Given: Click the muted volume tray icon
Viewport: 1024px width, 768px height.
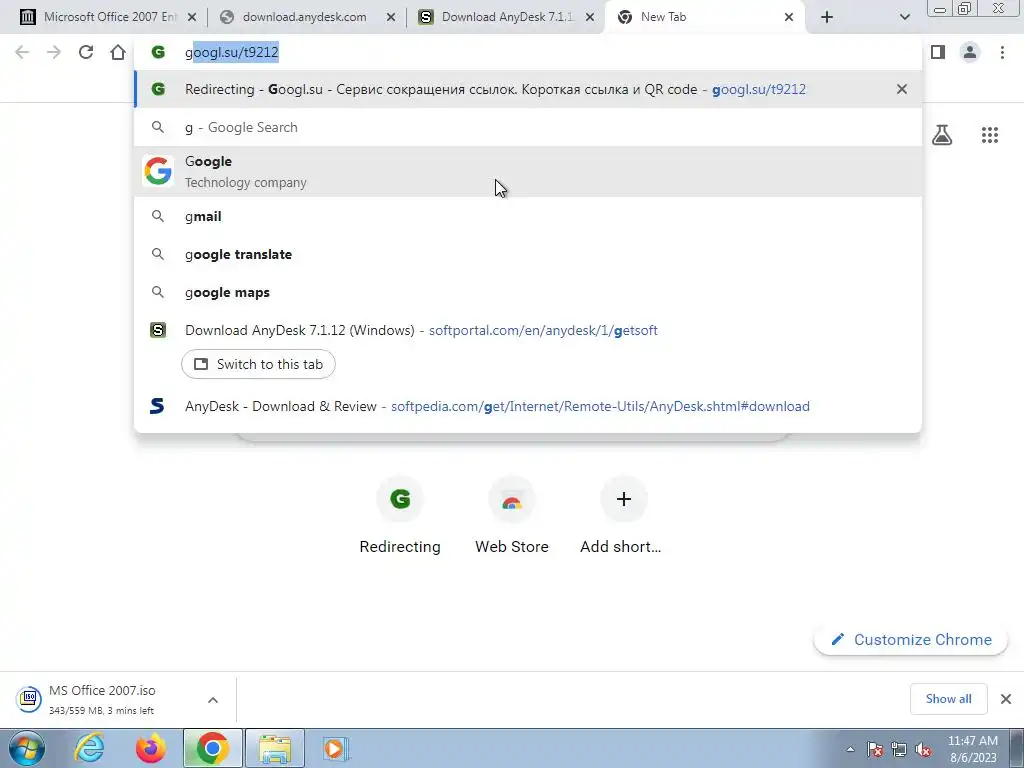Looking at the screenshot, I should pos(923,749).
